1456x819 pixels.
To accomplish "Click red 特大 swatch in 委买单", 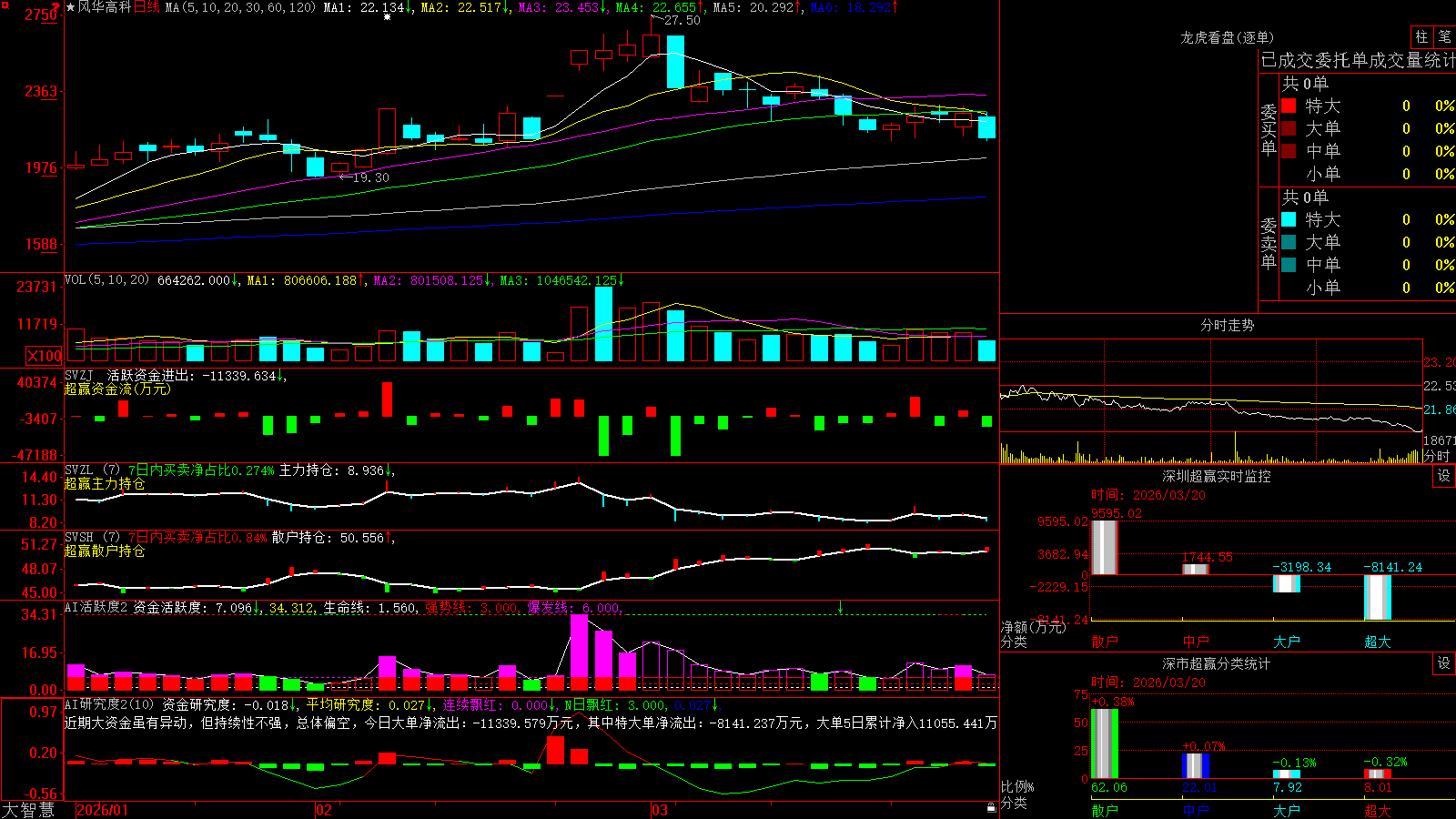I will tap(1289, 106).
